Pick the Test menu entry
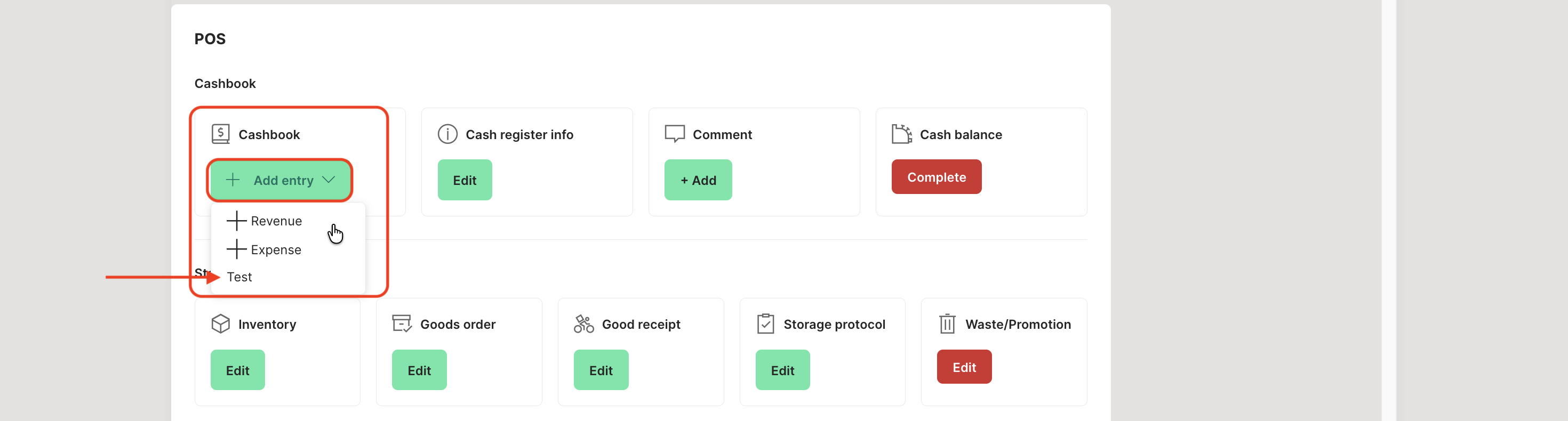Viewport: 1568px width, 421px height. 239,277
